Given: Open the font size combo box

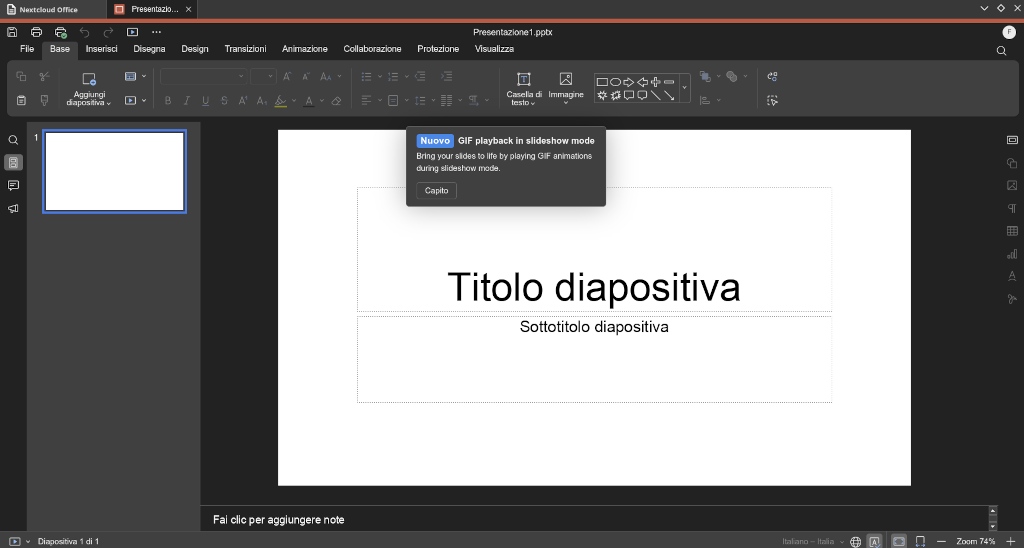Looking at the screenshot, I should pyautogui.click(x=263, y=76).
